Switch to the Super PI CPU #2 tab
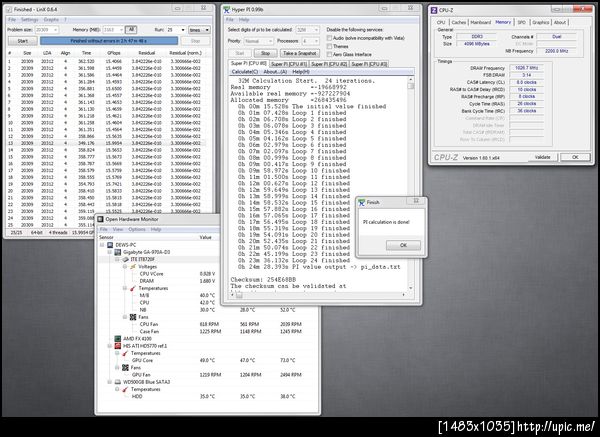Screen dimensions: 600x437 (329, 64)
